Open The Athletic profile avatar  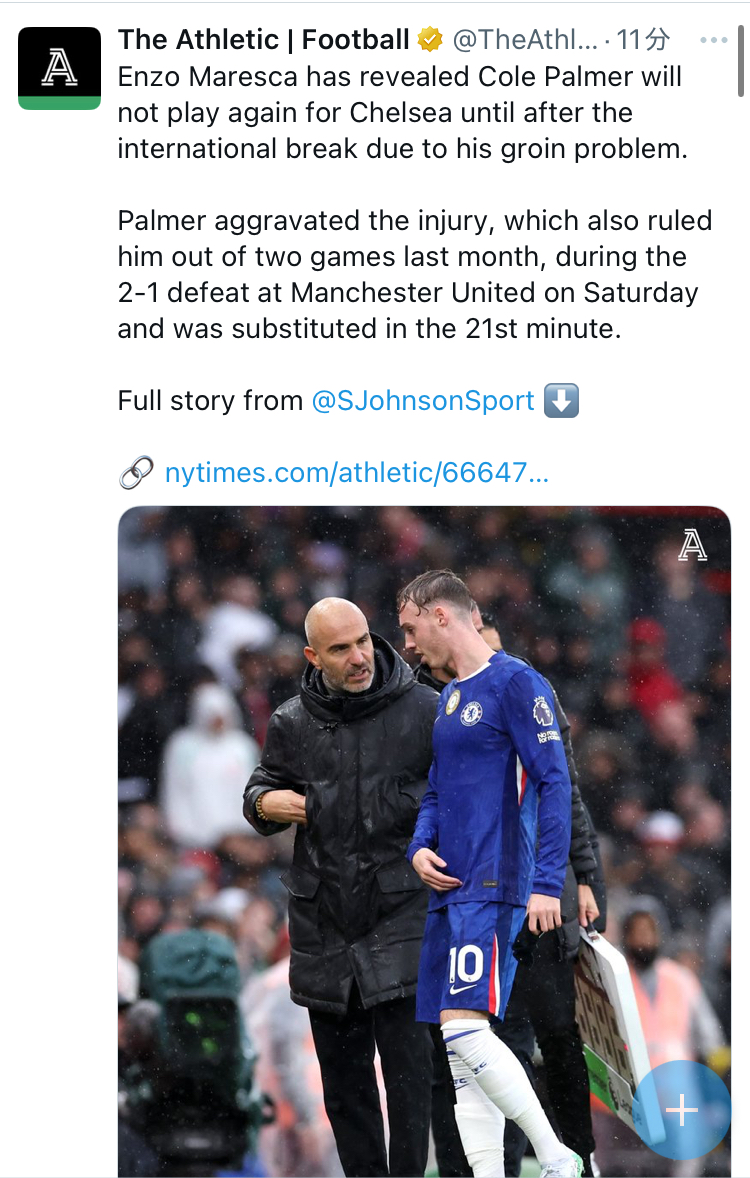pyautogui.click(x=59, y=67)
